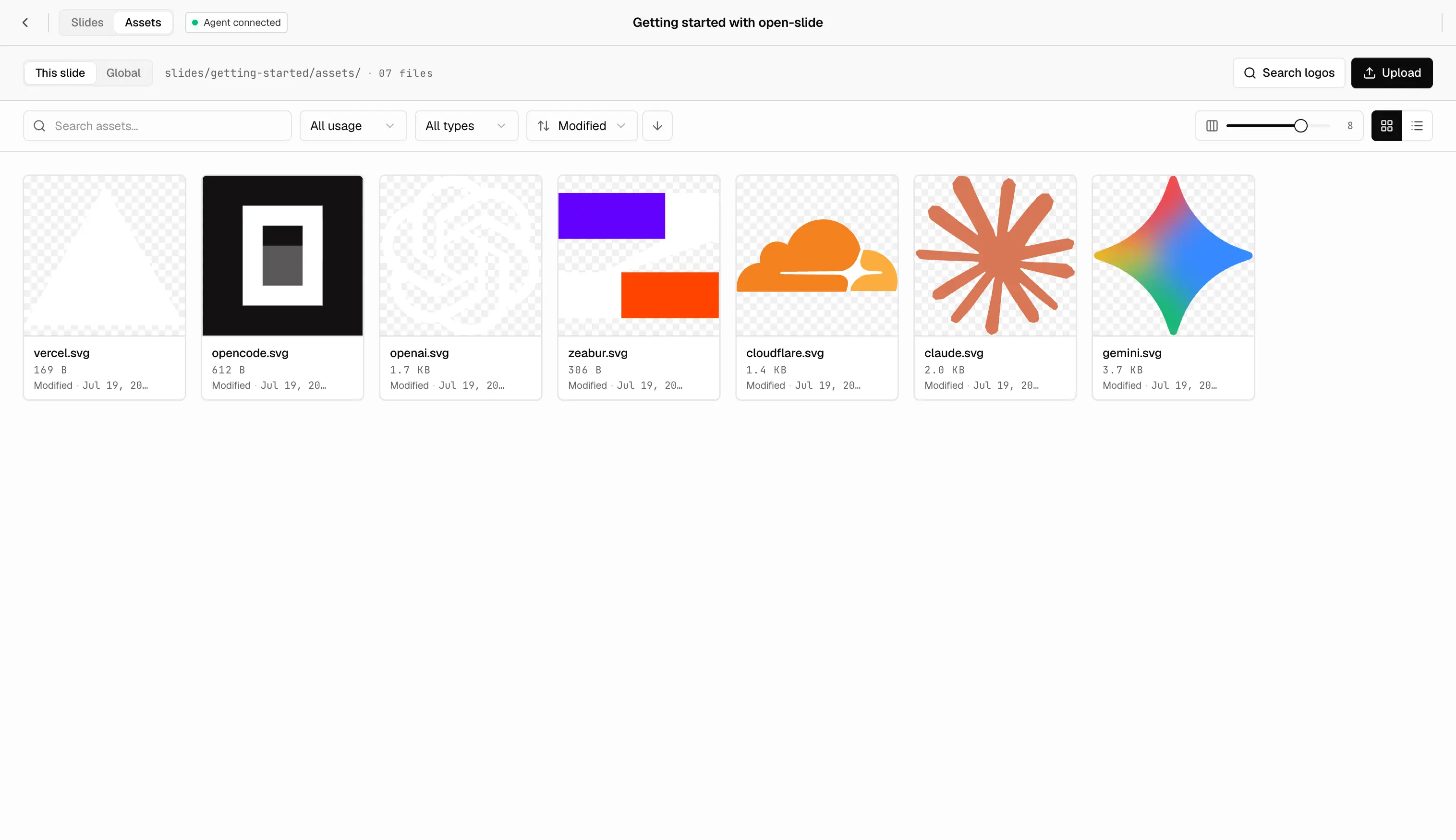Click the slides/getting-started/assets/ path text

point(263,73)
